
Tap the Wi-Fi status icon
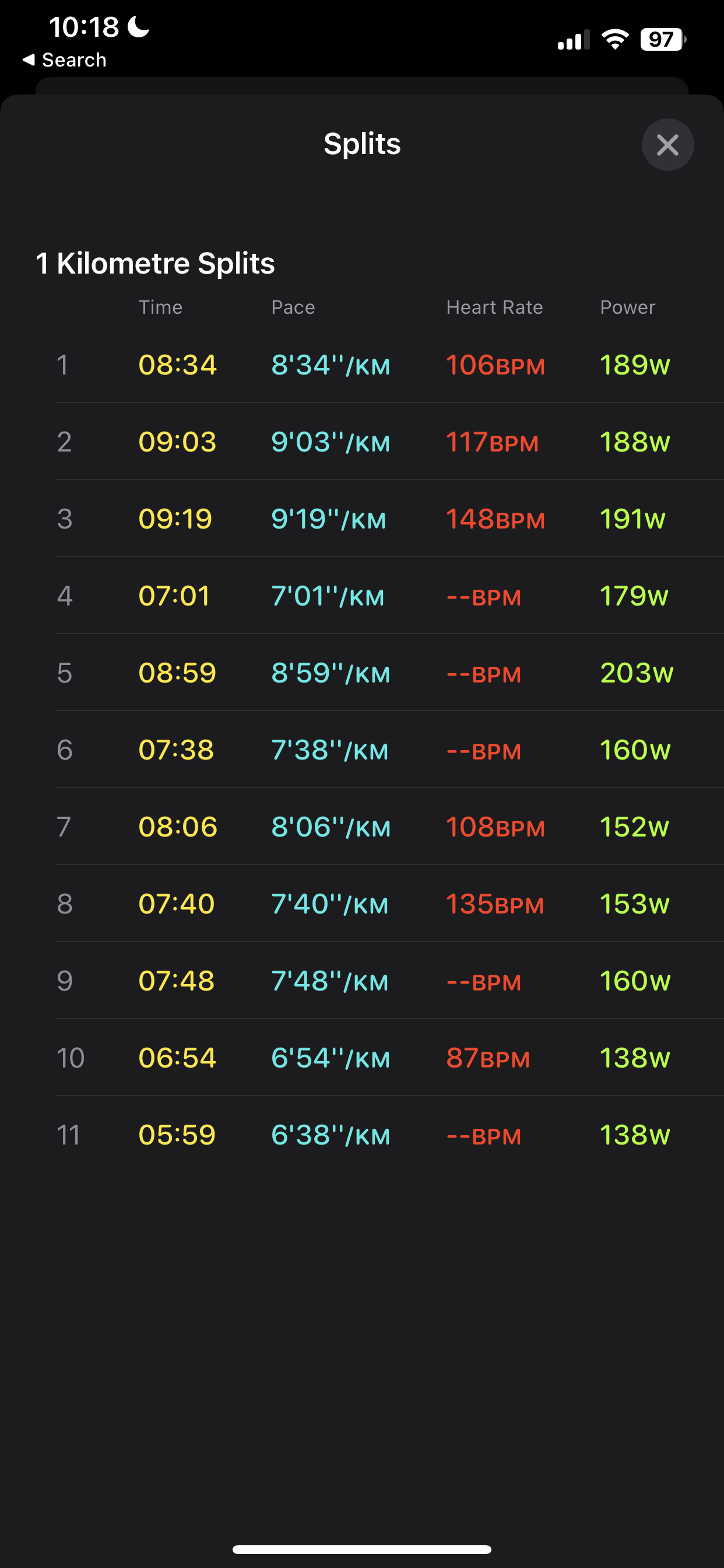click(x=614, y=40)
